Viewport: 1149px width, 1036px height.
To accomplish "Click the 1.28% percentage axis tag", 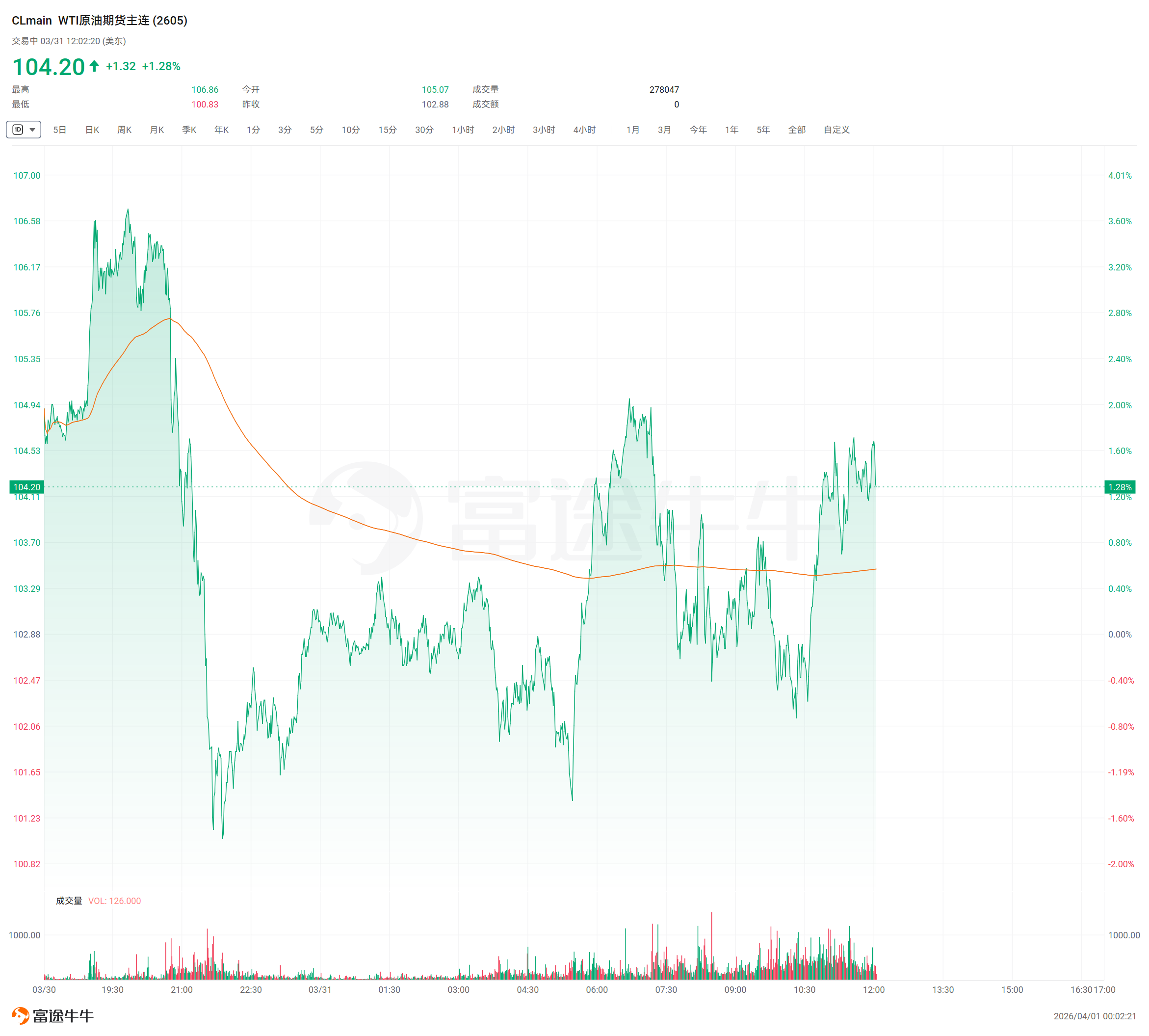I will tap(1119, 487).
